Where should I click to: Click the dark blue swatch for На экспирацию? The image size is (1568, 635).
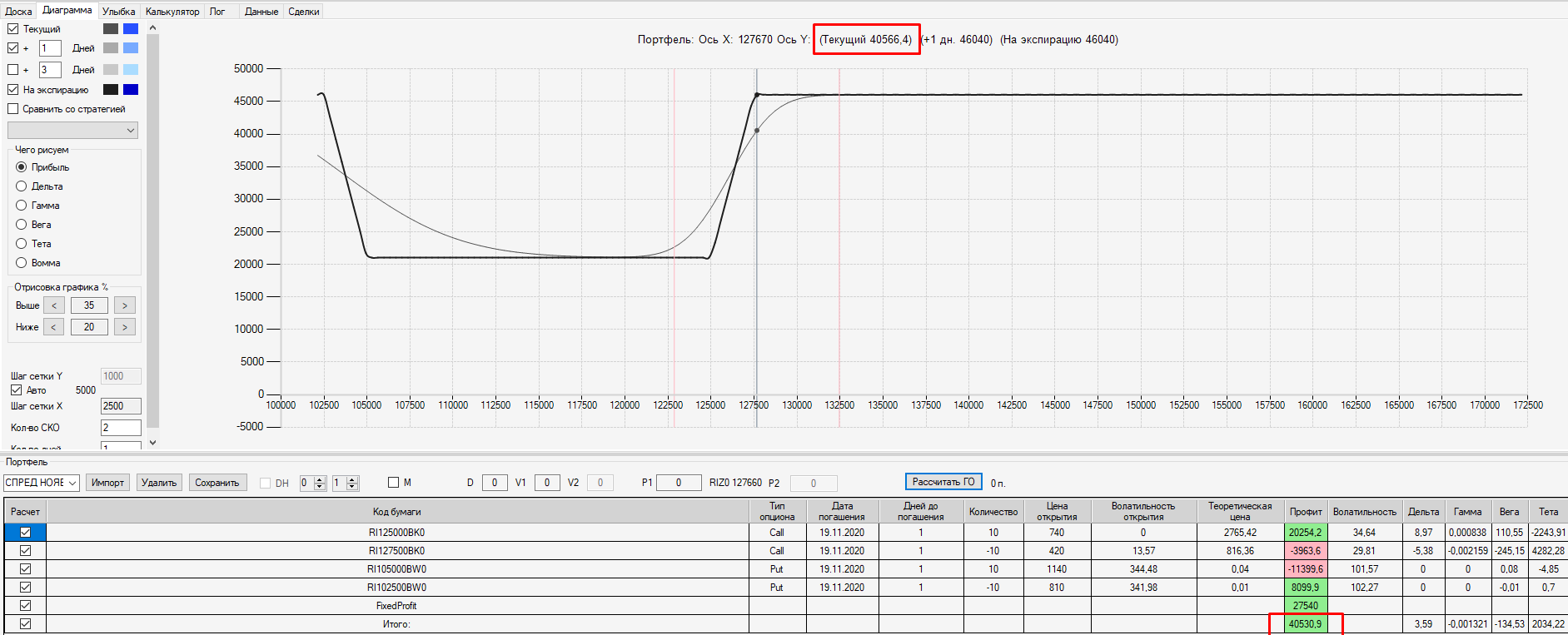coord(131,90)
